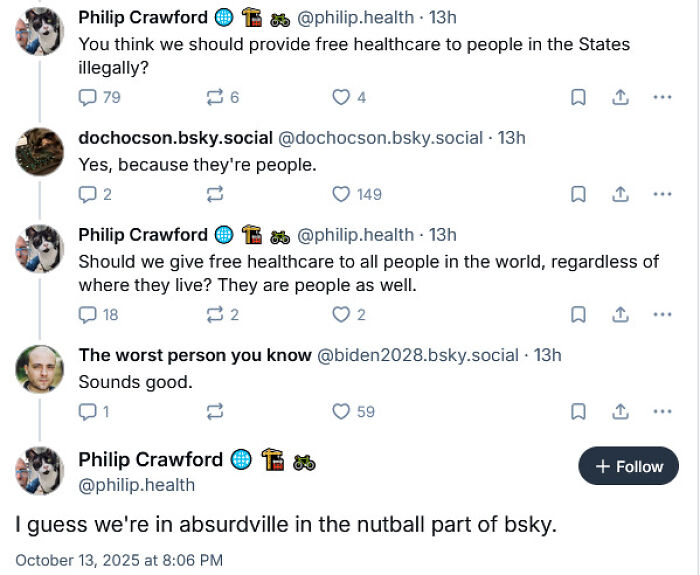Open more options on the 'Sounds good' post
This screenshot has width=700, height=575.
coord(661,411)
